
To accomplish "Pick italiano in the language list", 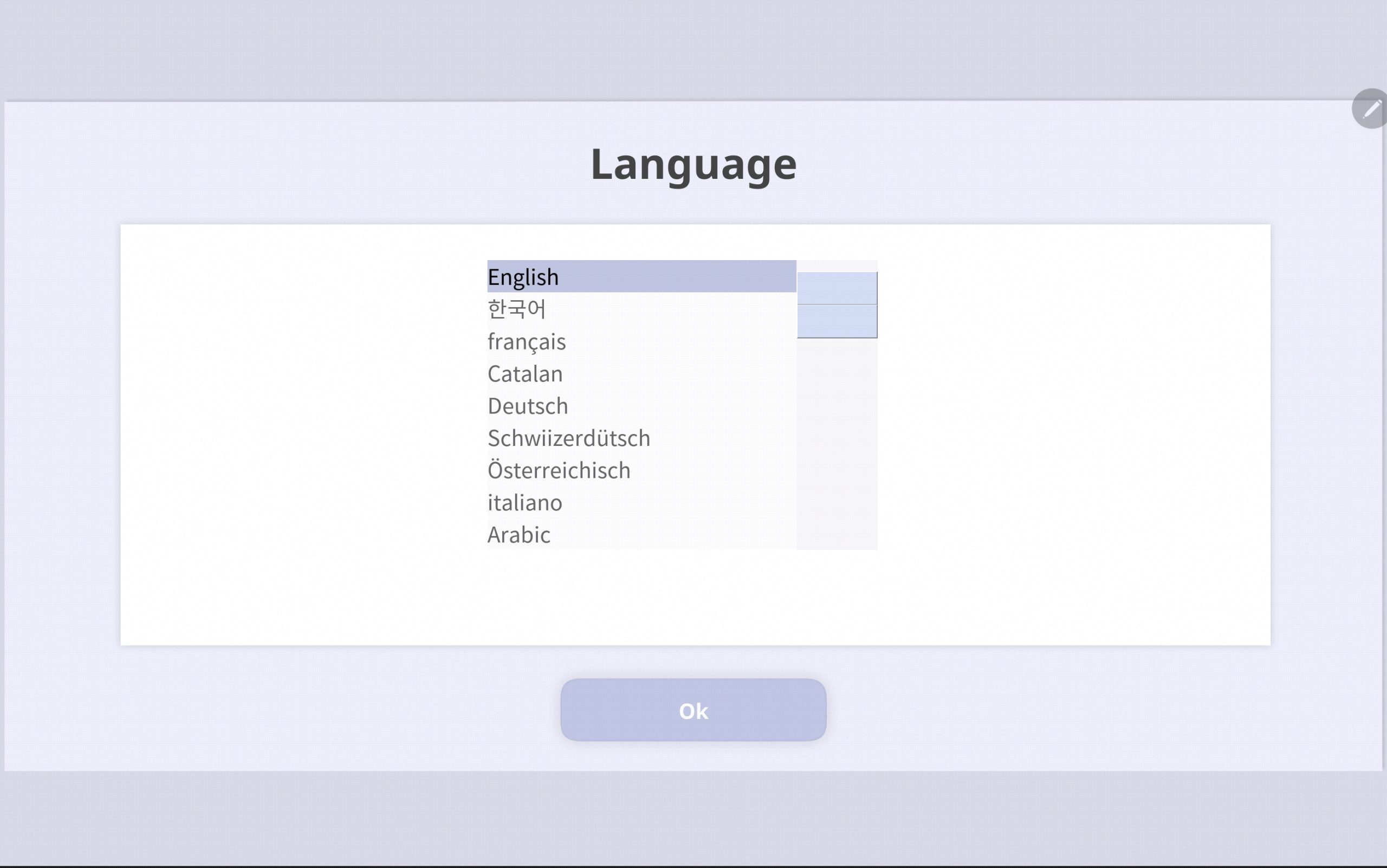I will [x=524, y=502].
